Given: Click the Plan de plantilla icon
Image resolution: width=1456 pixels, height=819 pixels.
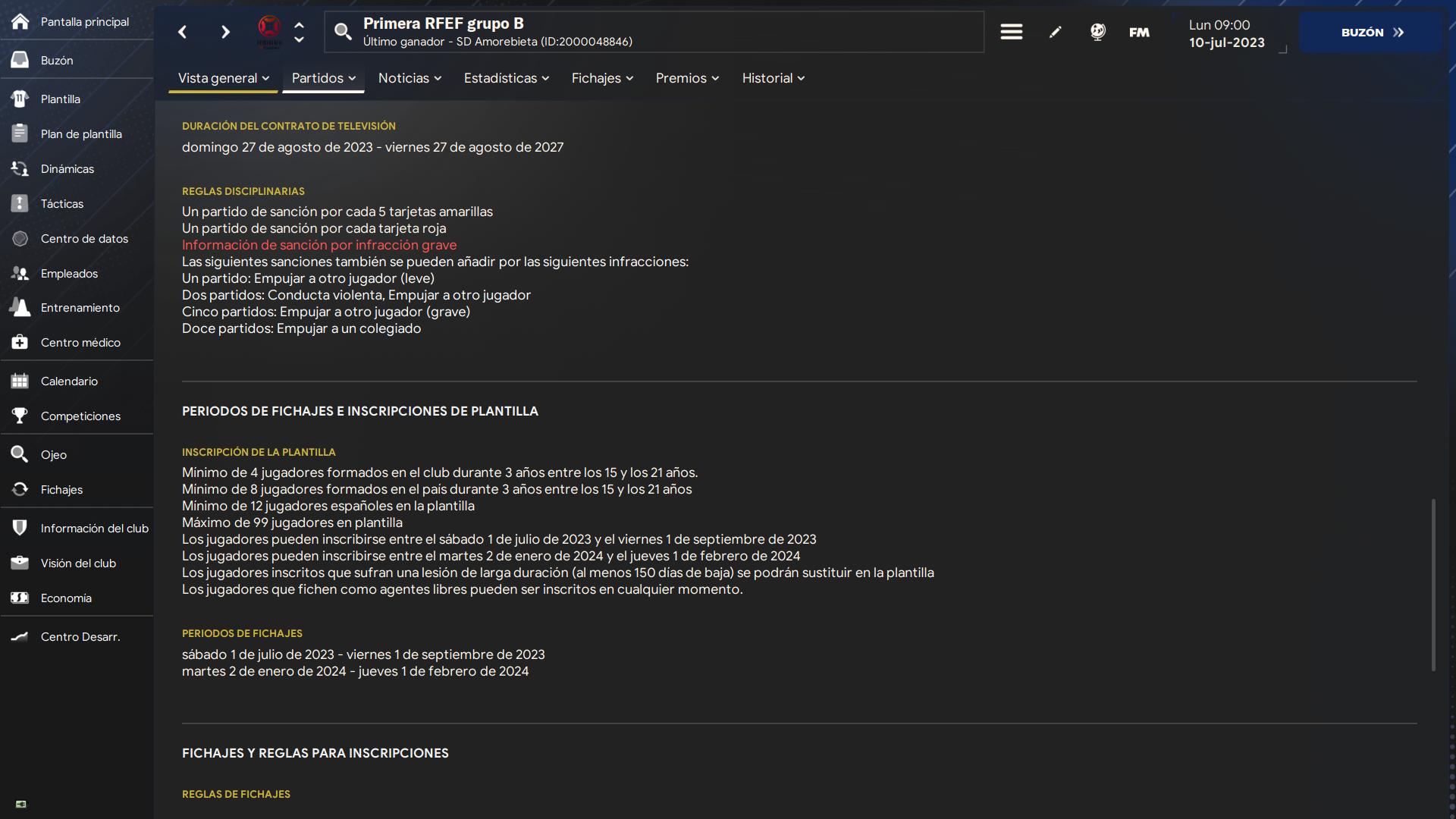Looking at the screenshot, I should click(x=20, y=133).
